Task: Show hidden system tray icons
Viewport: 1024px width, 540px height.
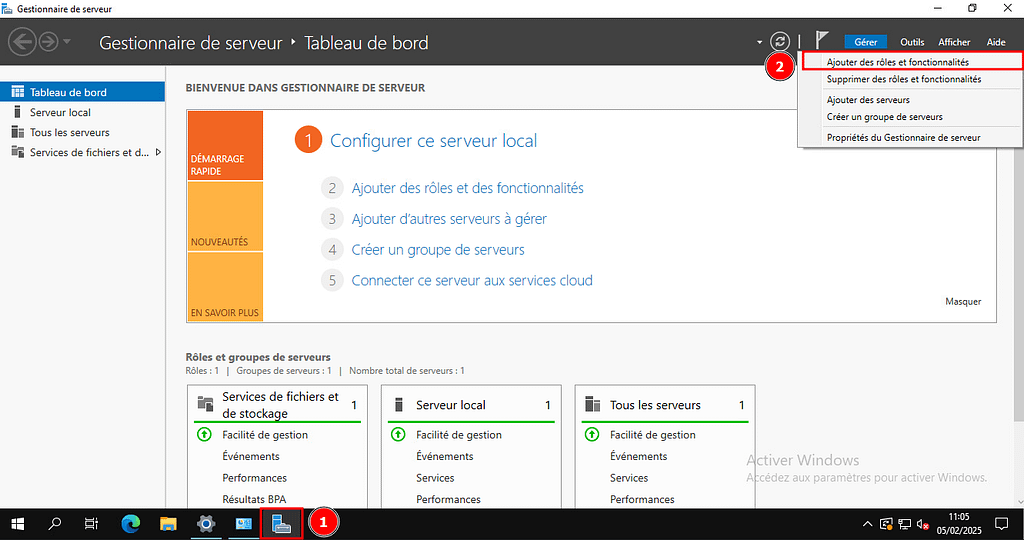Action: tap(867, 523)
